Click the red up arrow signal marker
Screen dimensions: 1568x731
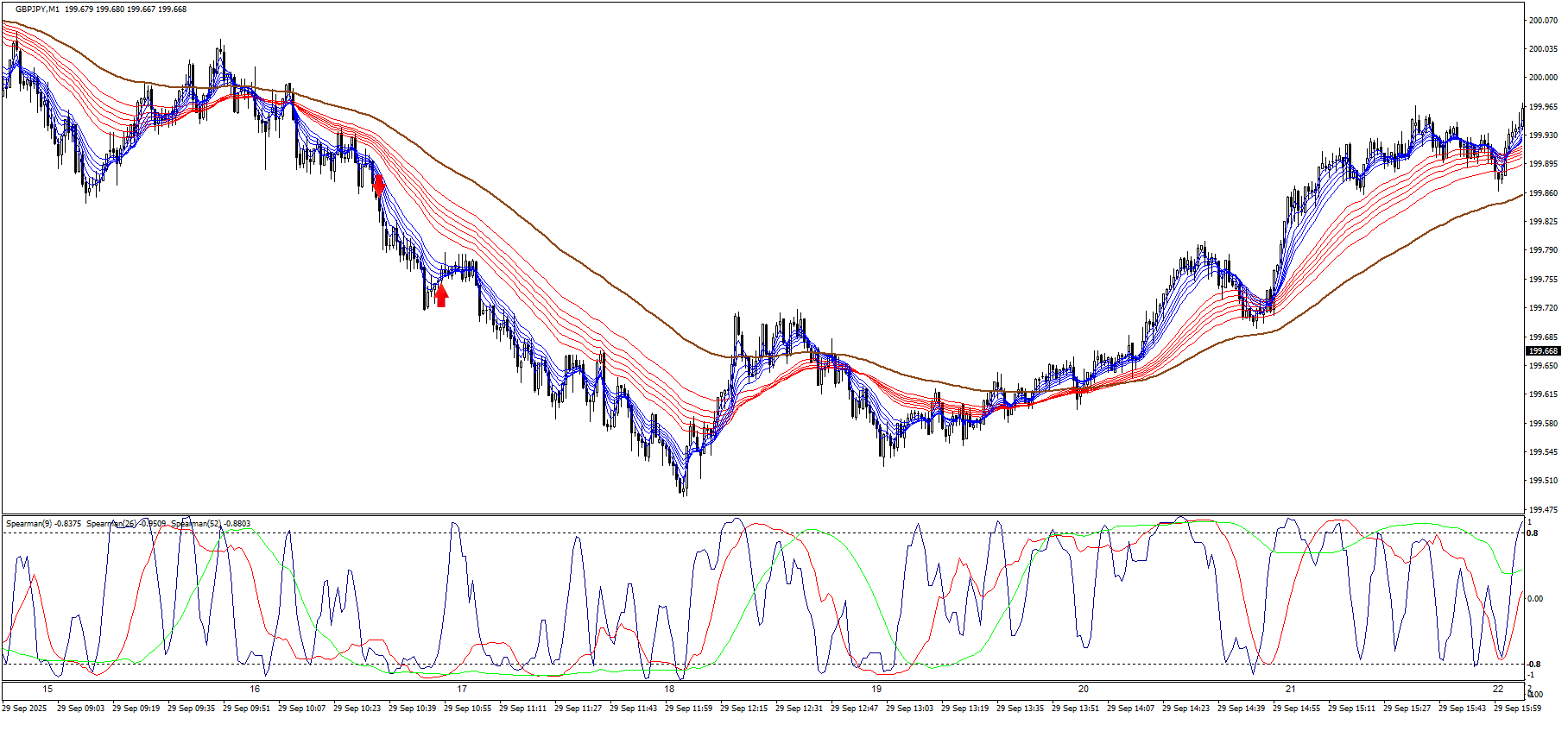pos(441,296)
